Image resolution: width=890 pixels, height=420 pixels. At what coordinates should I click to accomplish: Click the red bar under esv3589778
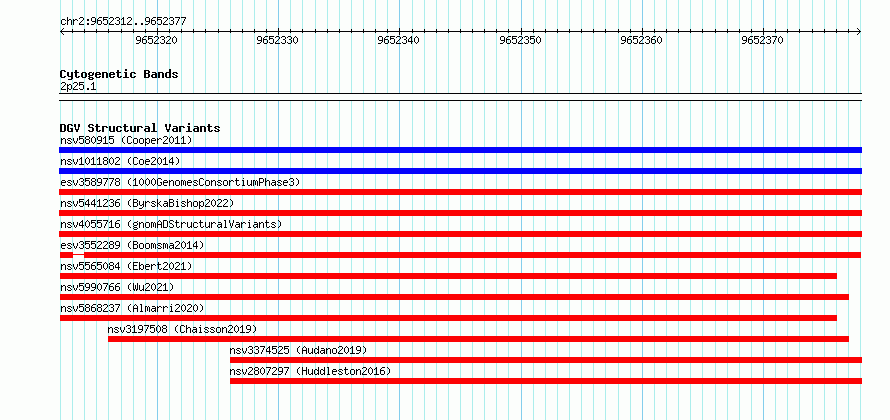pyautogui.click(x=461, y=192)
